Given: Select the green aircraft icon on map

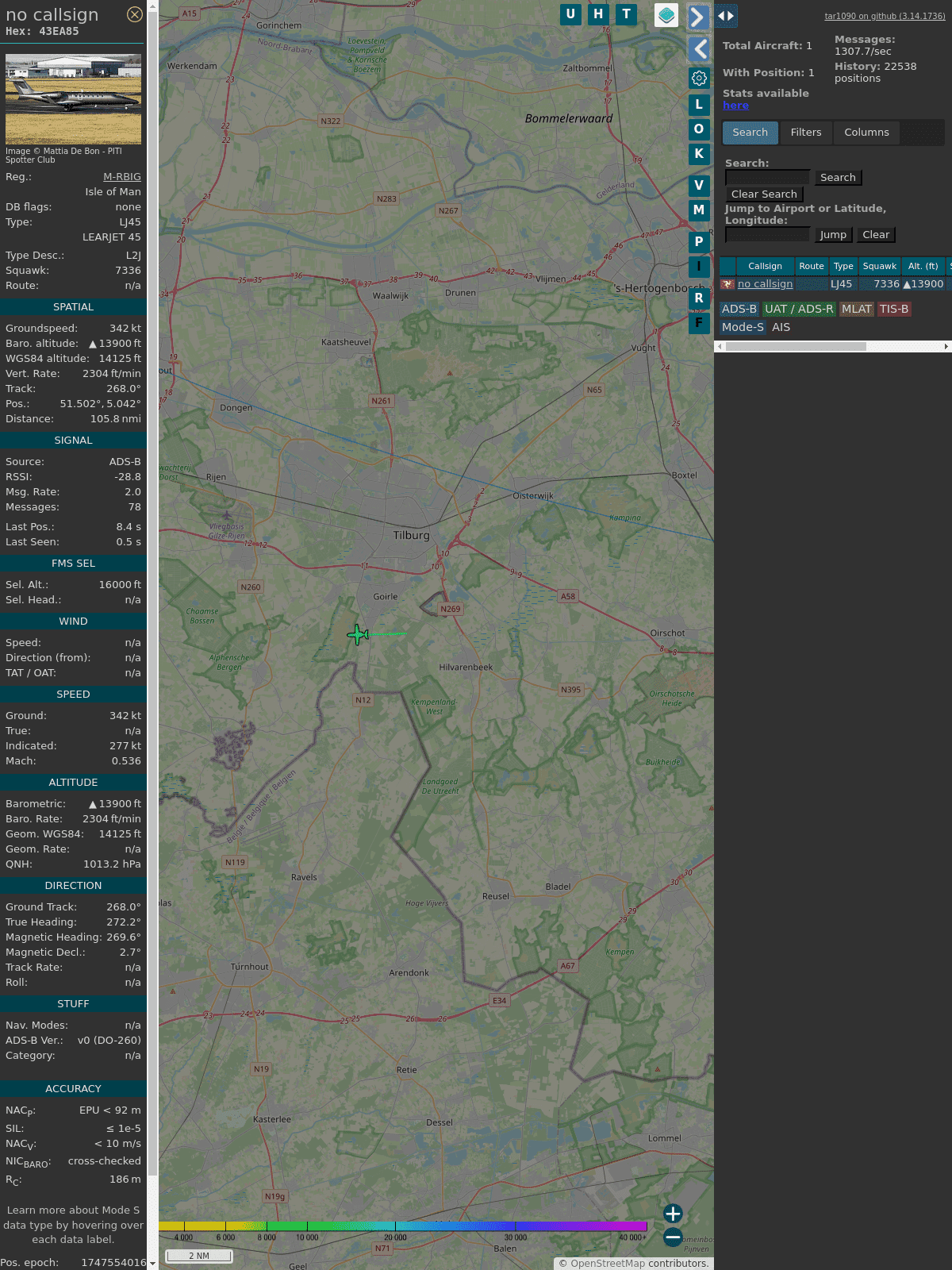Looking at the screenshot, I should [x=358, y=634].
